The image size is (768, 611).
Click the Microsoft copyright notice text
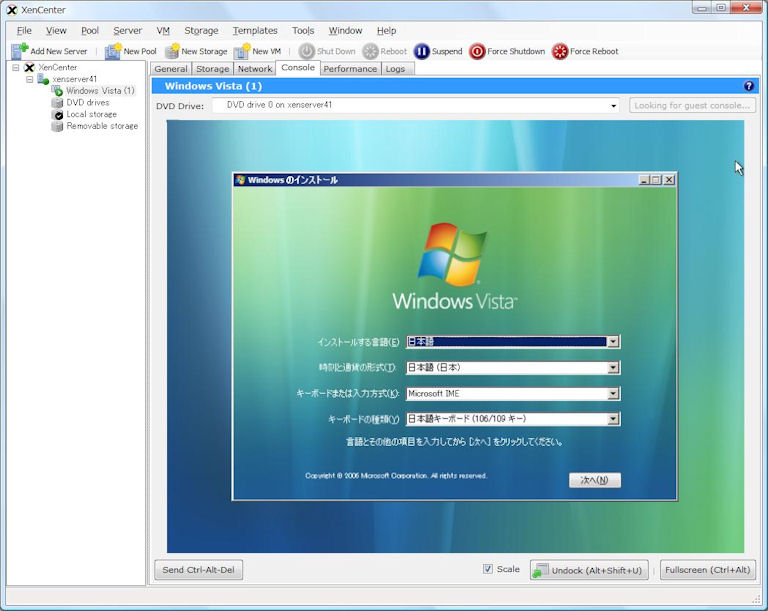click(x=396, y=476)
